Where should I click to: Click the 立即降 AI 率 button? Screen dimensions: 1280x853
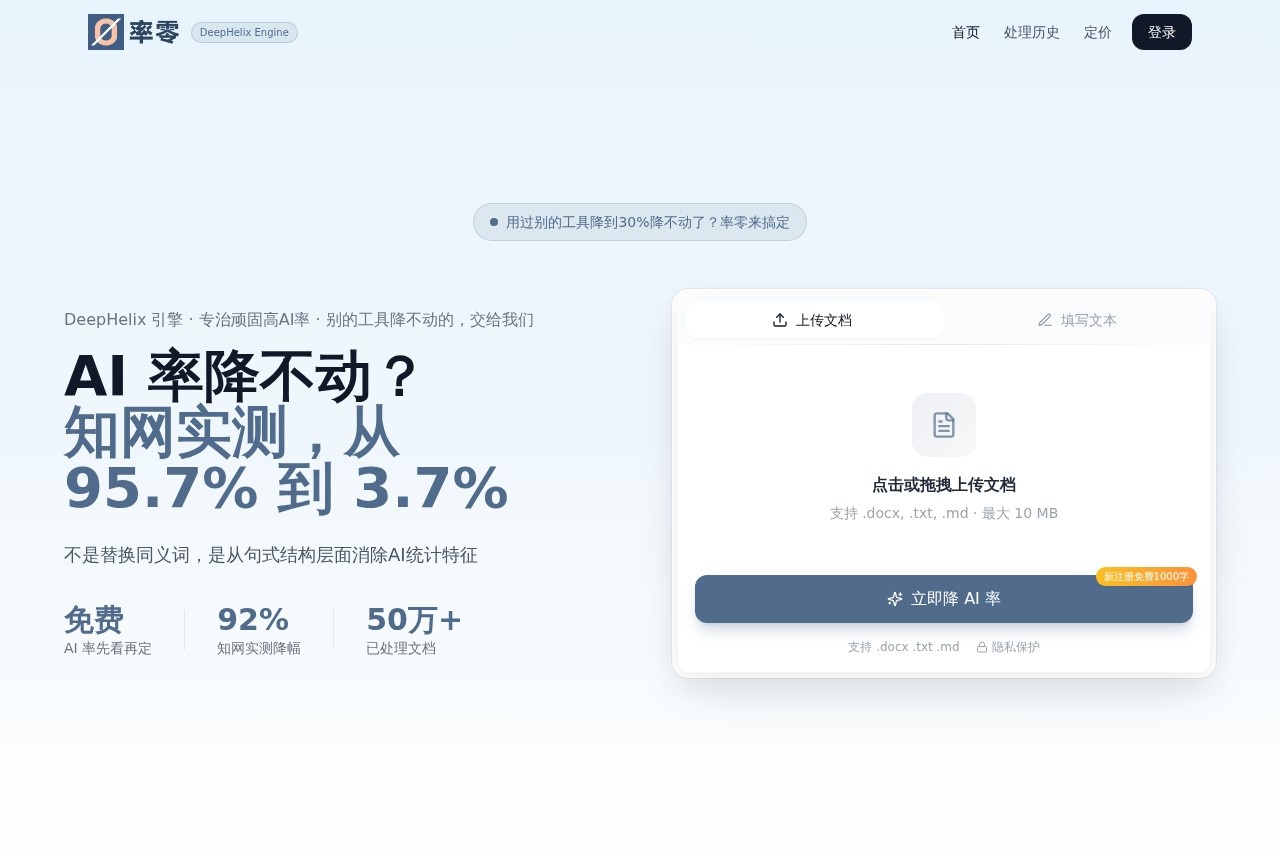944,599
